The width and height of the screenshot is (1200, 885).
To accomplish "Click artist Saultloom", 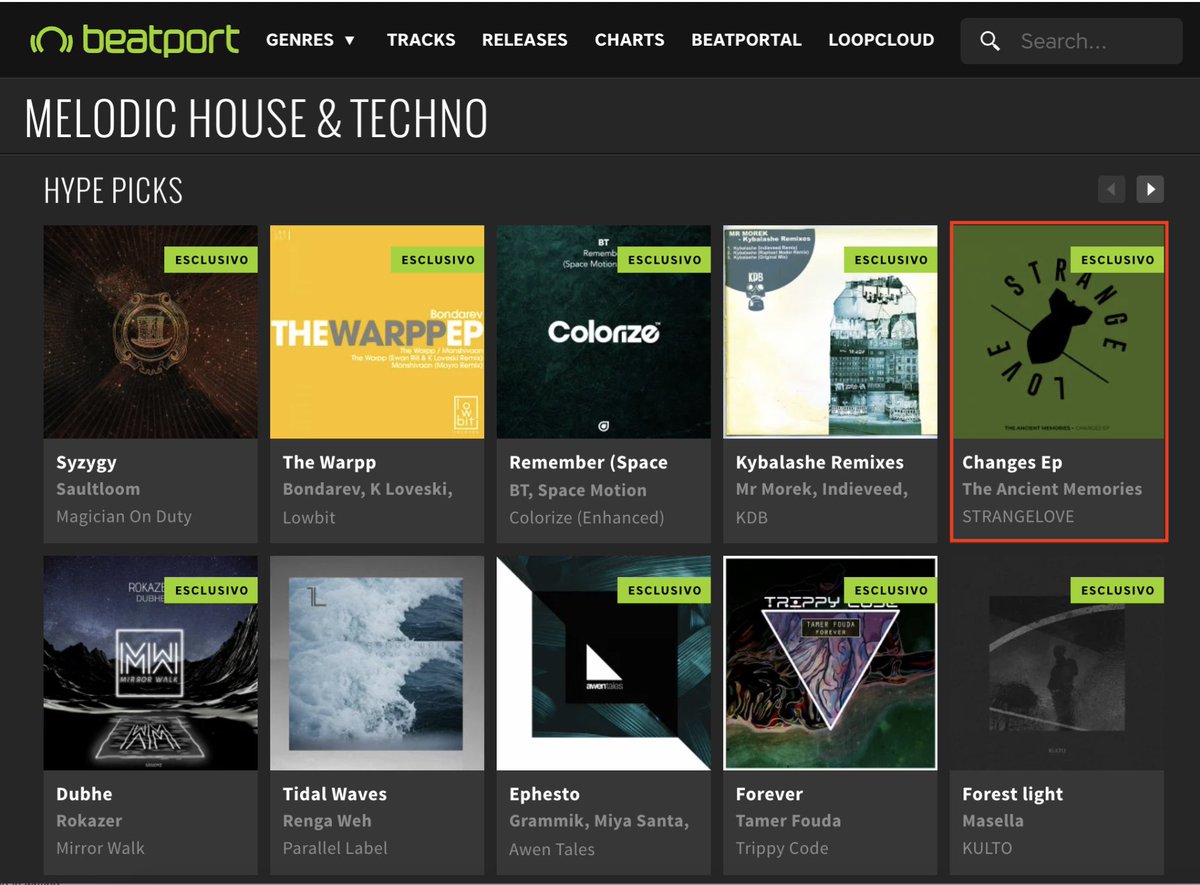I will 98,489.
